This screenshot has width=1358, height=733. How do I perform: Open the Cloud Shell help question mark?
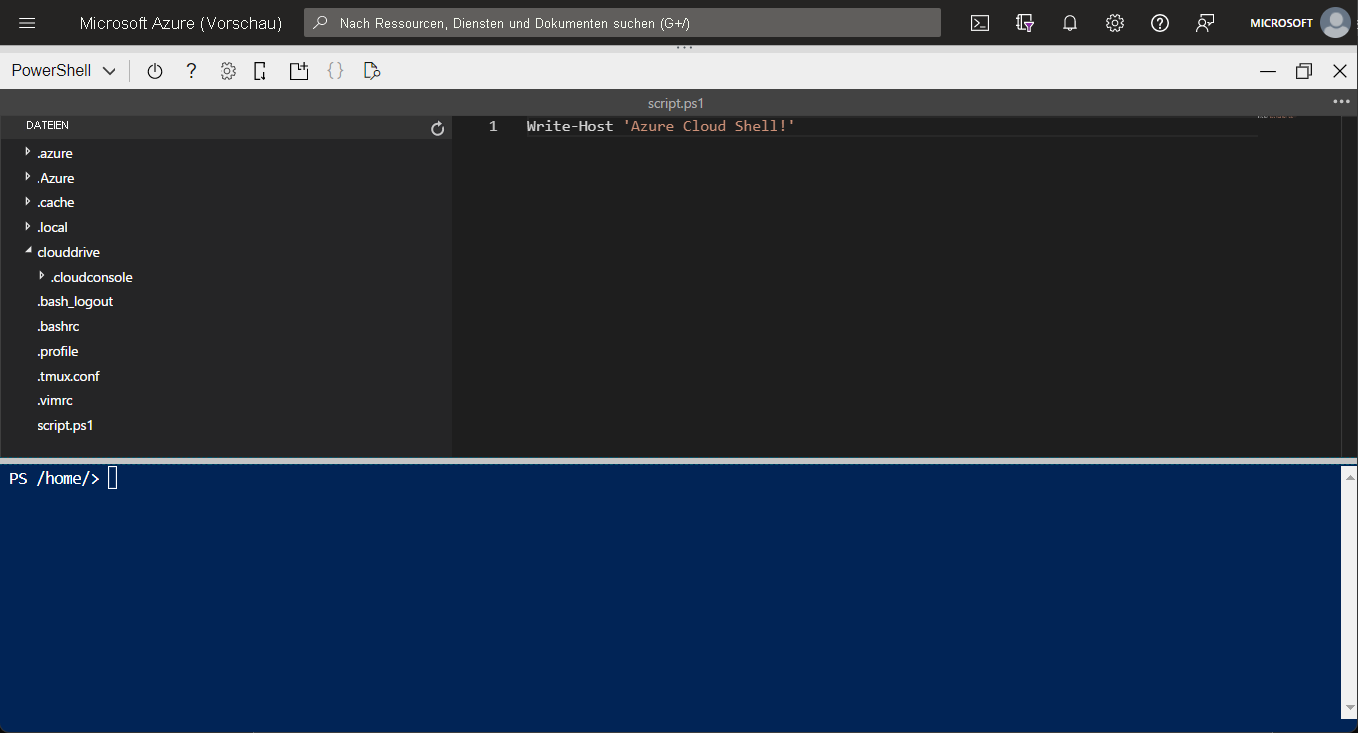(191, 71)
